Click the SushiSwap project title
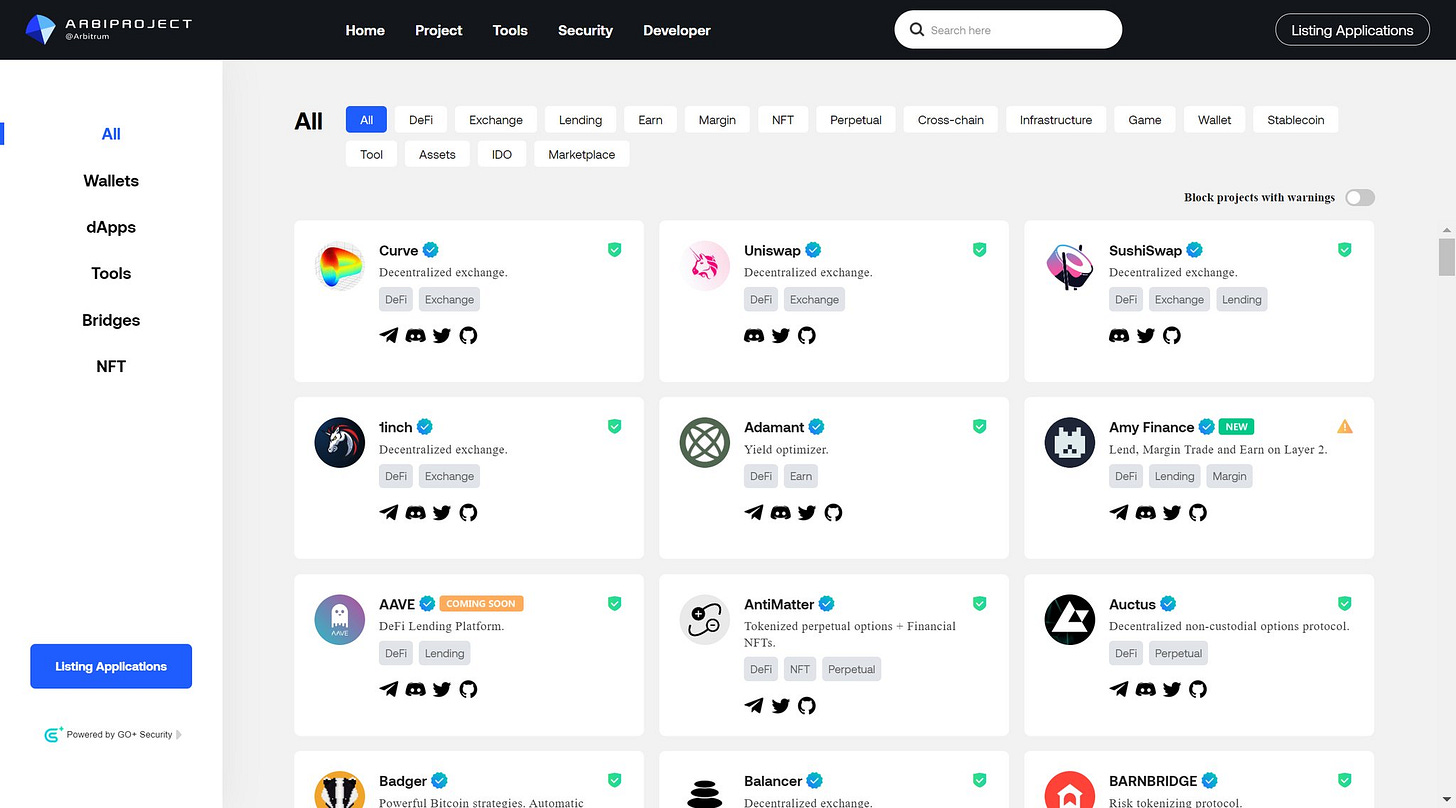Screen dimensions: 1456x808 click(1145, 250)
